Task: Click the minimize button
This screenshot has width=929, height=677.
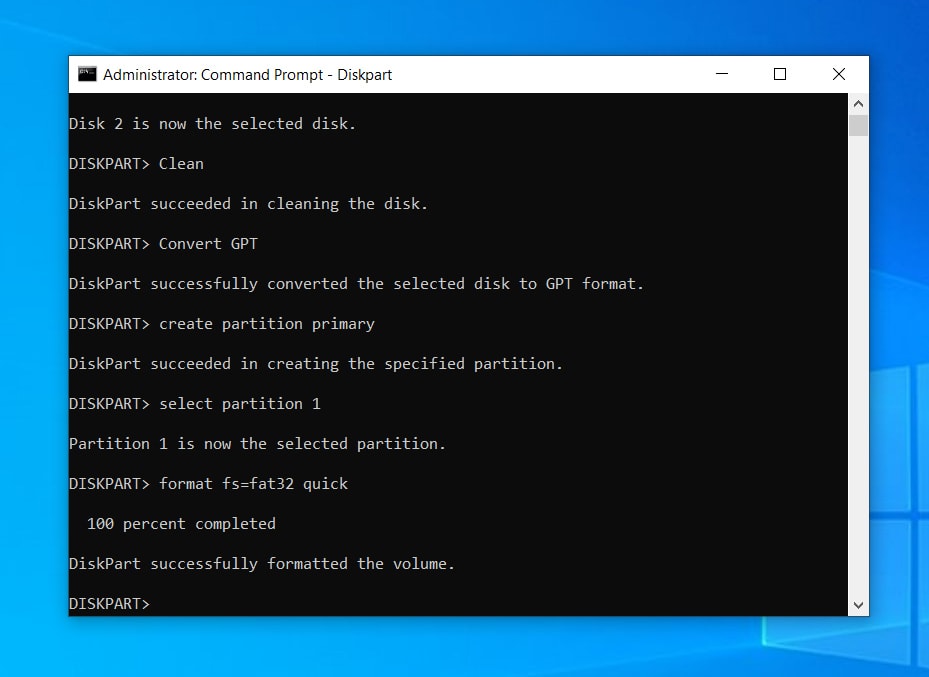Action: click(721, 74)
